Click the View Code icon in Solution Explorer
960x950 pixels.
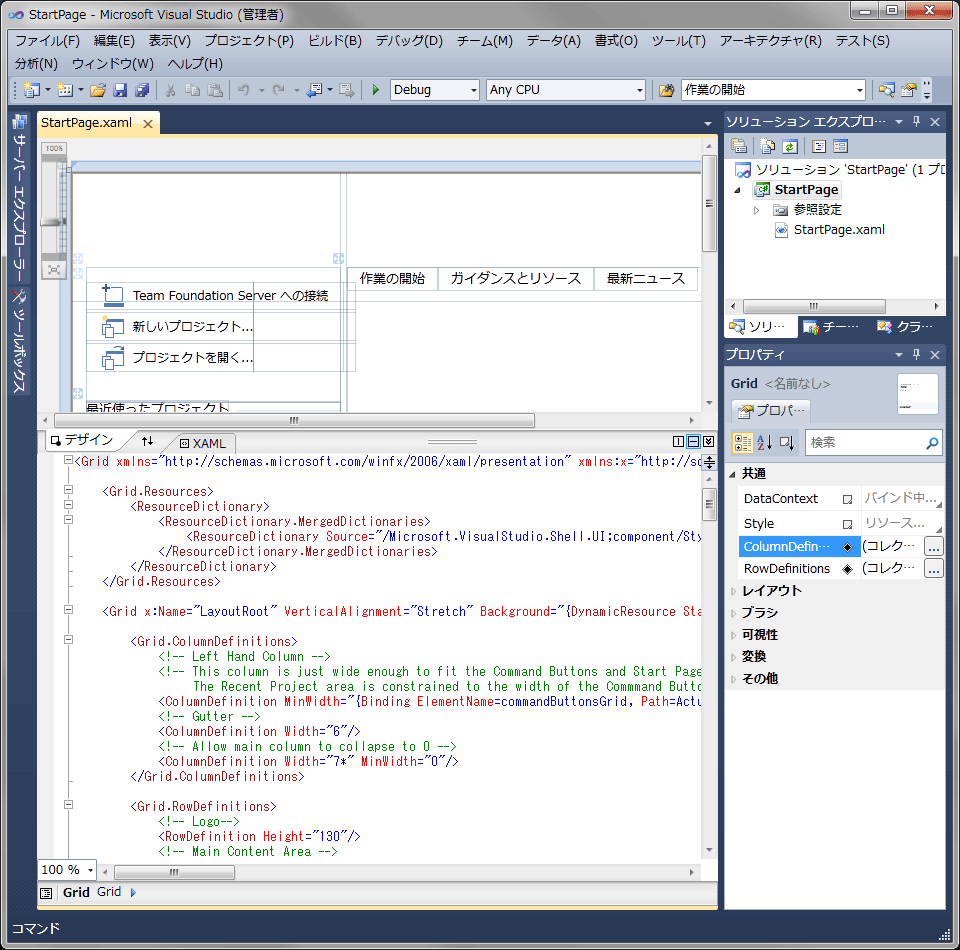pos(819,146)
